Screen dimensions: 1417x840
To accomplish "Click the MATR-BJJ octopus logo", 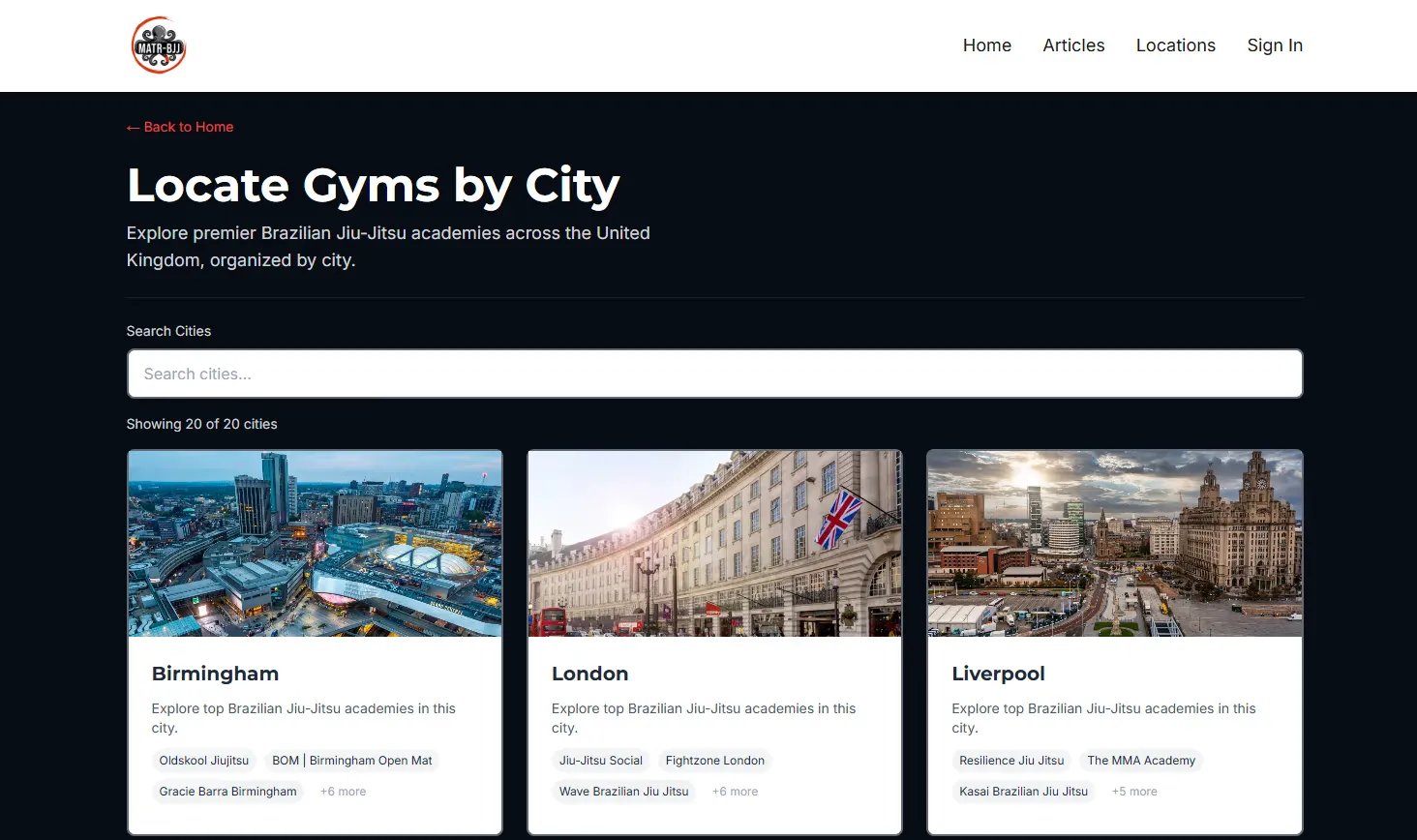I will (x=159, y=45).
